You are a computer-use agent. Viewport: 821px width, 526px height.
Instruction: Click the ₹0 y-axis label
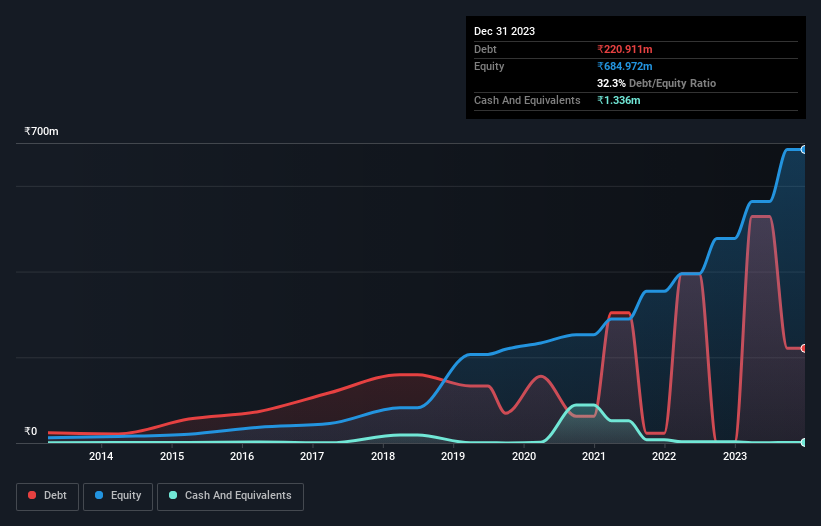[x=31, y=431]
